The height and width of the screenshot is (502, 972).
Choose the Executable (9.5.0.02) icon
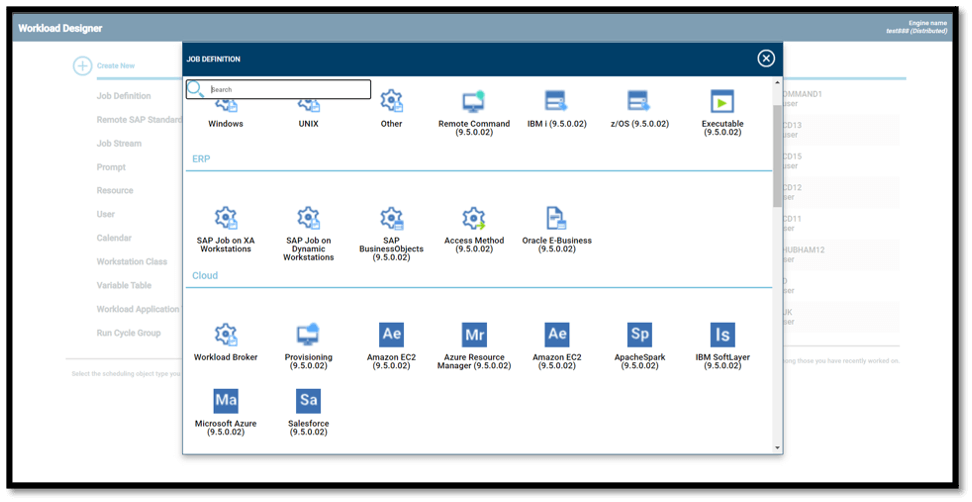pyautogui.click(x=722, y=102)
